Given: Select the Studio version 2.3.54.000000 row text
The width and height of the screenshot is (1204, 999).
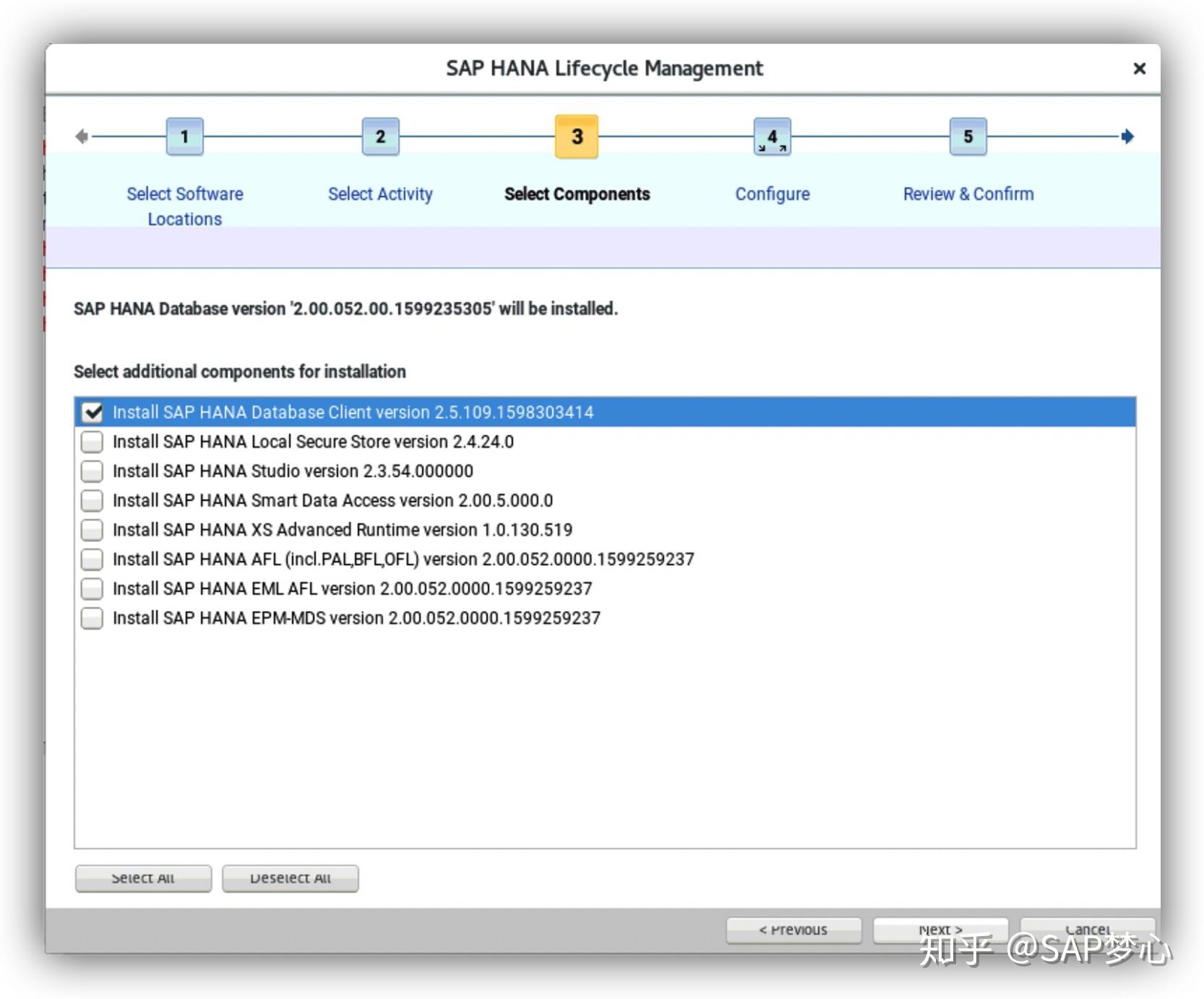Looking at the screenshot, I should click(293, 471).
